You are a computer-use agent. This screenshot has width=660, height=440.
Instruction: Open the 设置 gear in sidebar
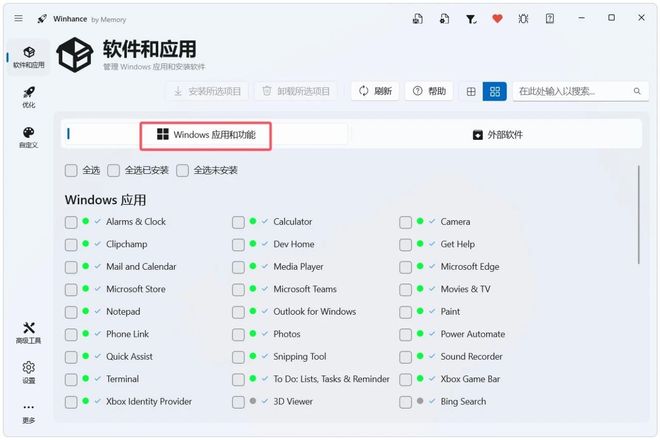tap(29, 372)
